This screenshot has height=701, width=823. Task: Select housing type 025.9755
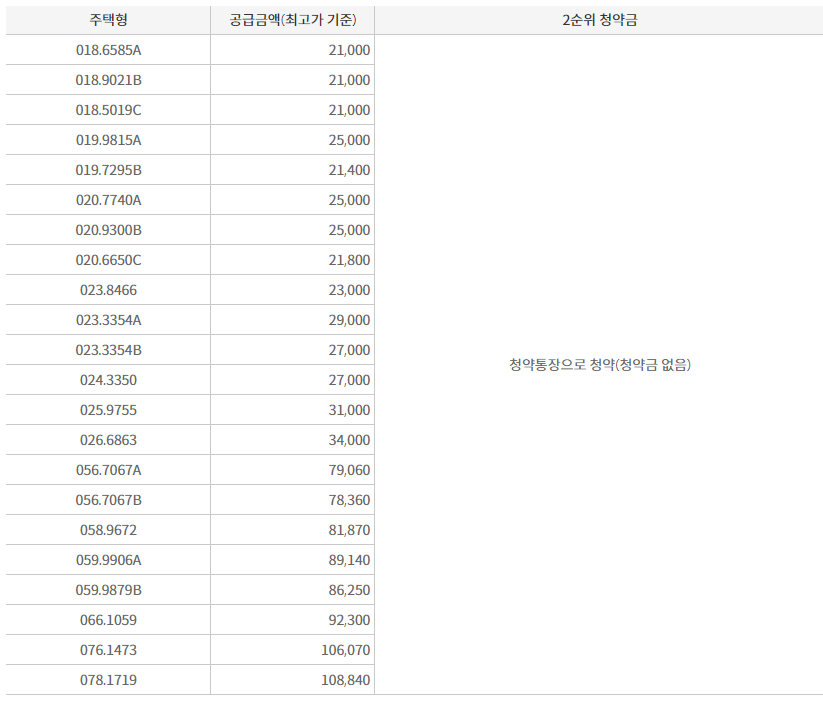pyautogui.click(x=108, y=410)
